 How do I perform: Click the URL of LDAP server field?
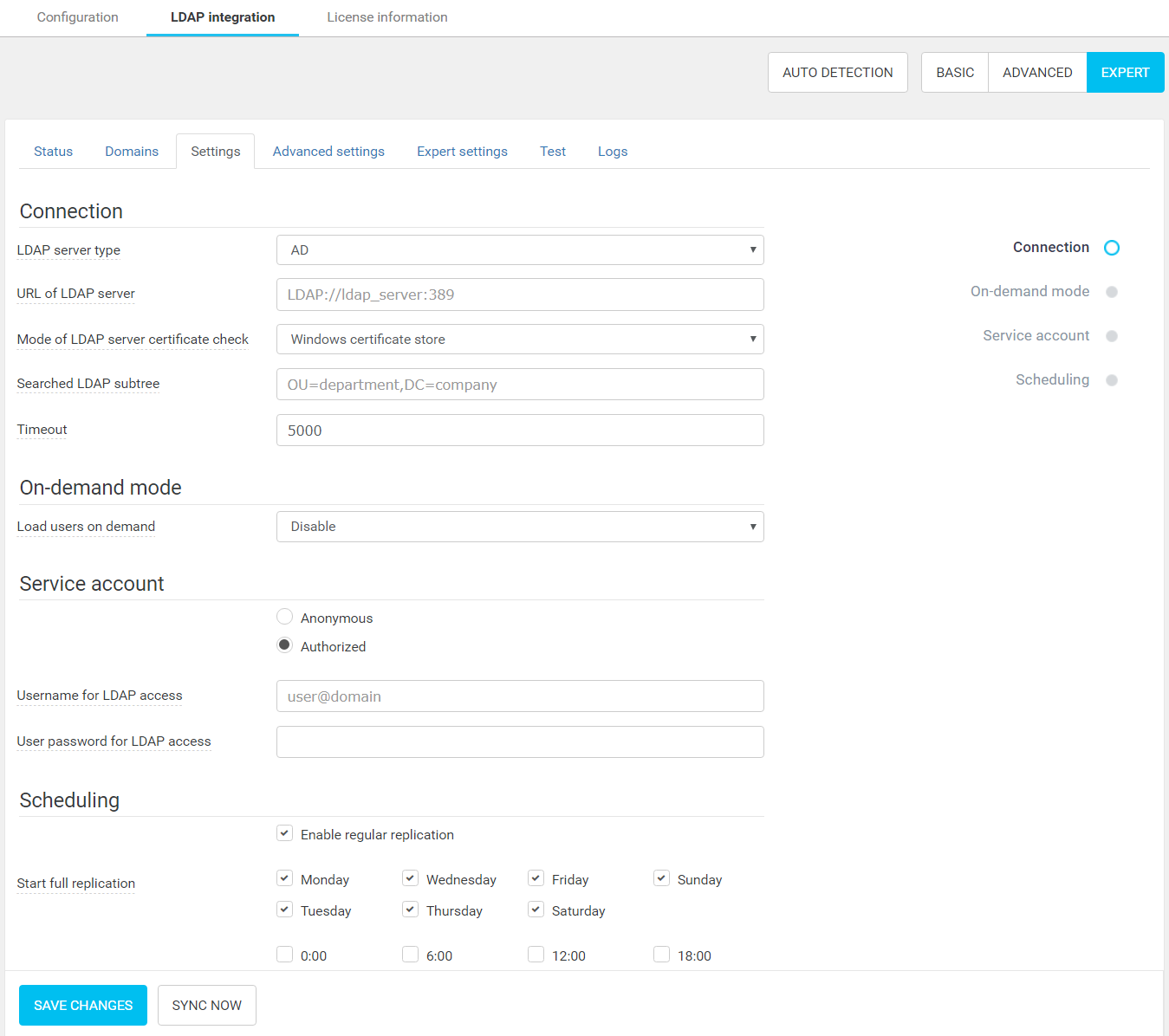(x=520, y=295)
